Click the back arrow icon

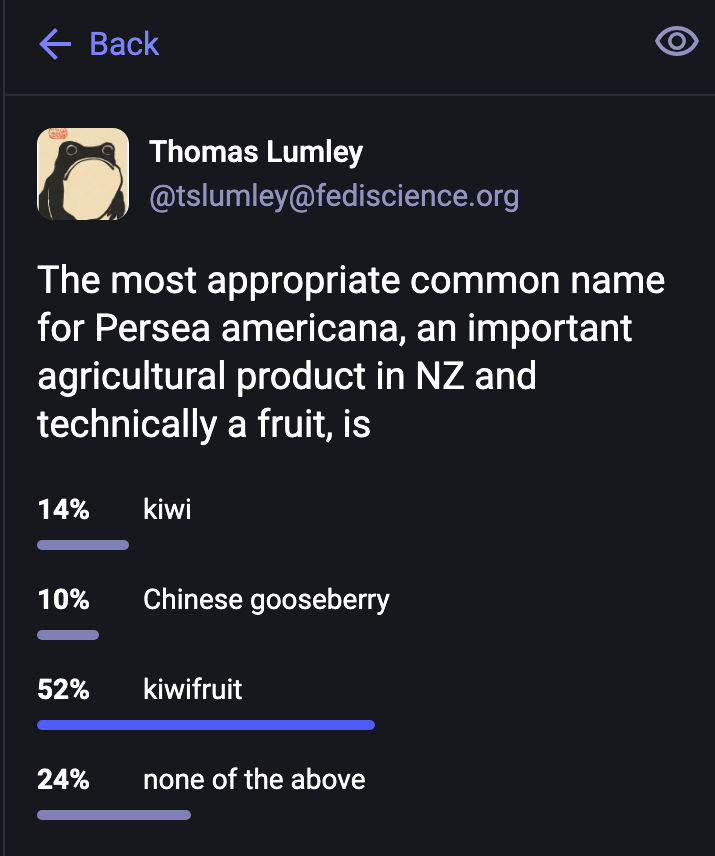pyautogui.click(x=55, y=44)
